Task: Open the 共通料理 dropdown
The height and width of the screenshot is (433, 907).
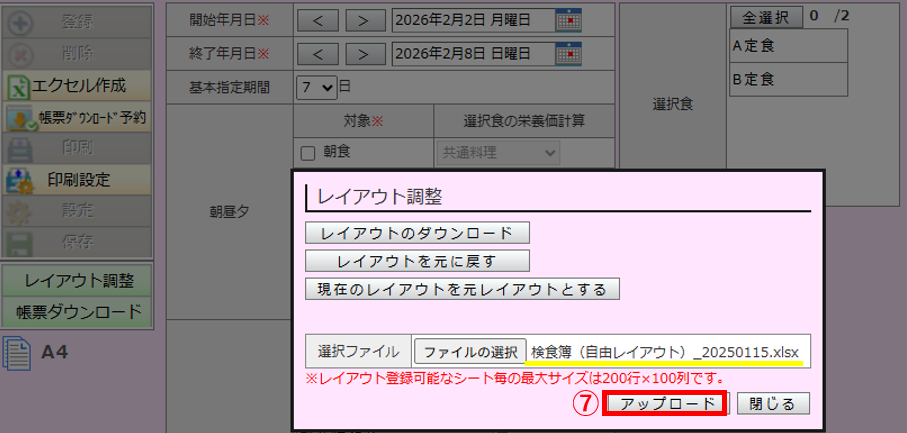Action: (498, 152)
